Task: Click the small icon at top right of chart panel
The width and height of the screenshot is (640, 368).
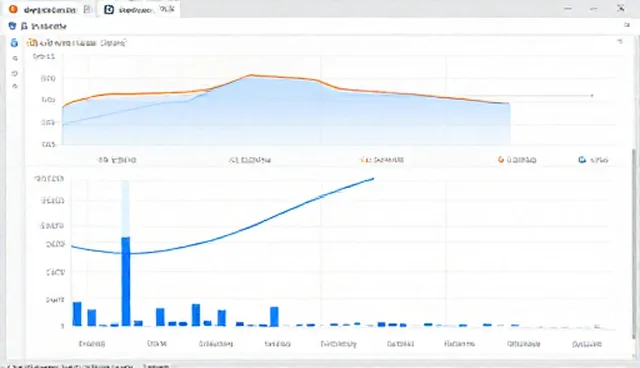Action: 620,41
